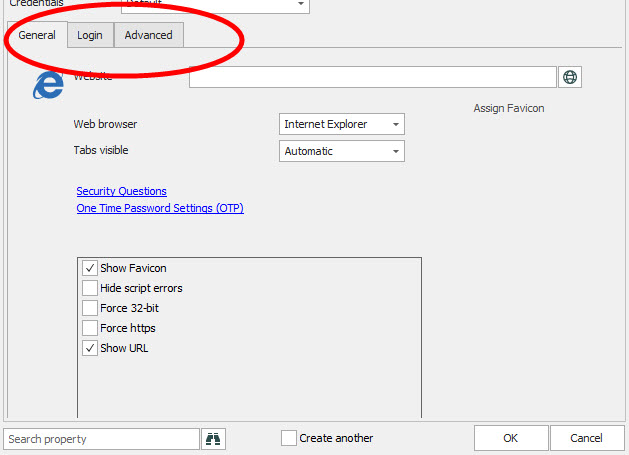The width and height of the screenshot is (629, 455).
Task: Click inside the Search property field
Action: tap(101, 438)
